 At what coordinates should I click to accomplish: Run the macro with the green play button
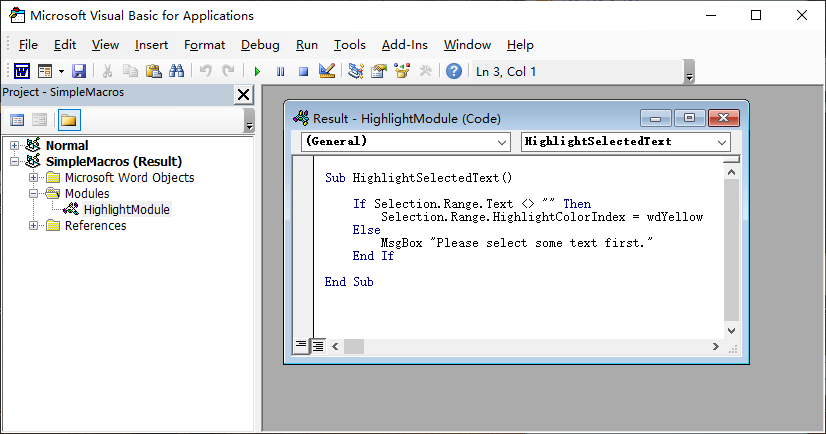[x=257, y=72]
